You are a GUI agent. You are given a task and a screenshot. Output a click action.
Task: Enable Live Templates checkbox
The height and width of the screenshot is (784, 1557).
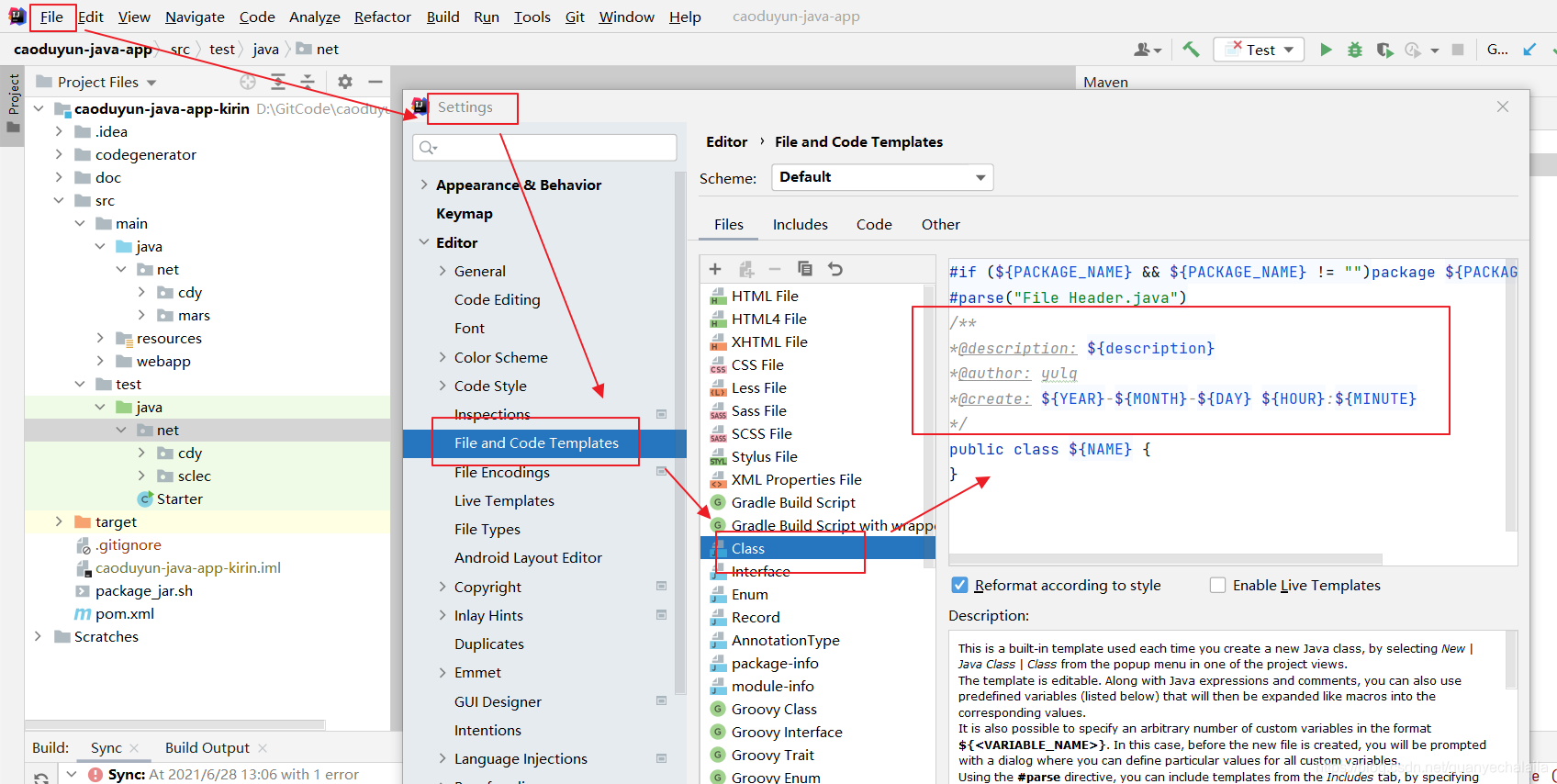1218,585
